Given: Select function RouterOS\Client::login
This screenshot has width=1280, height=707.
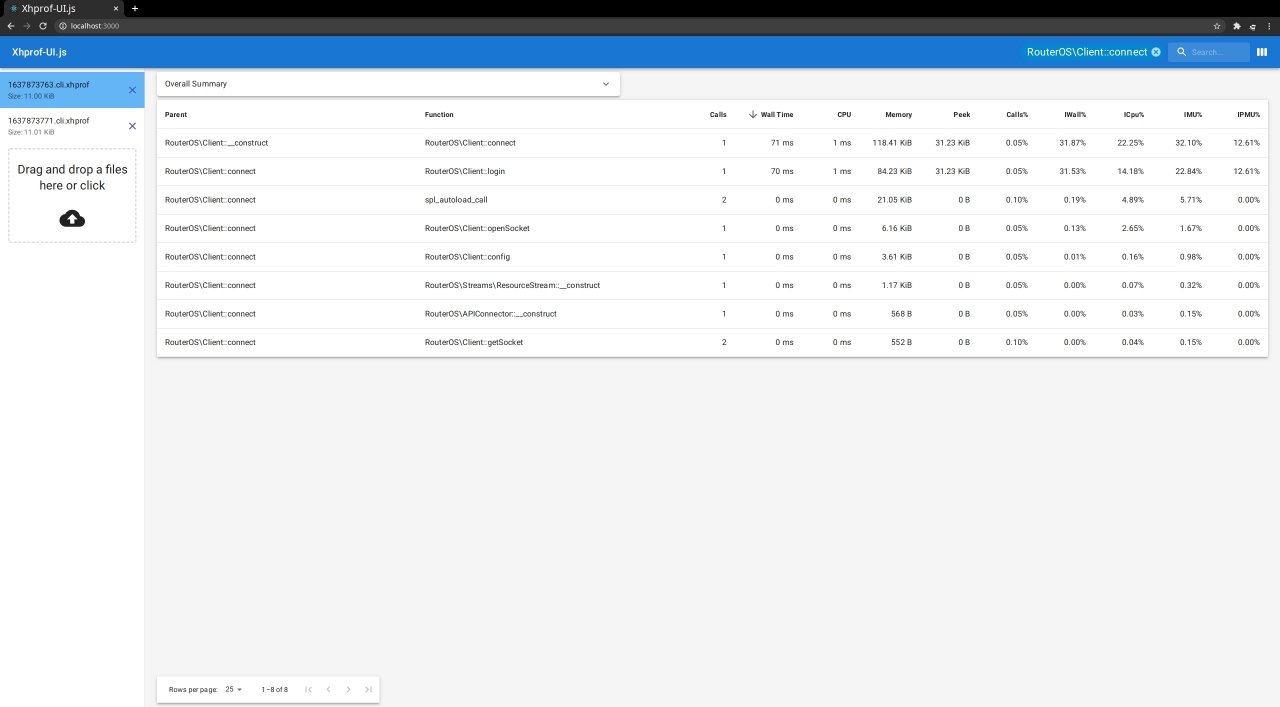Looking at the screenshot, I should [x=465, y=171].
